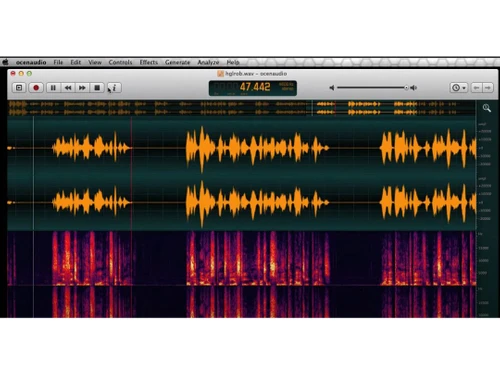
Task: Click the lower channel waveform
Action: tap(242, 202)
